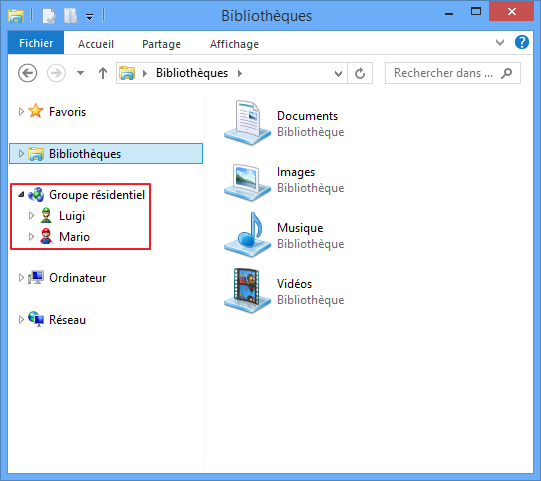
Task: Select Groupe résidentiel in navigation pane
Action: click(x=97, y=195)
